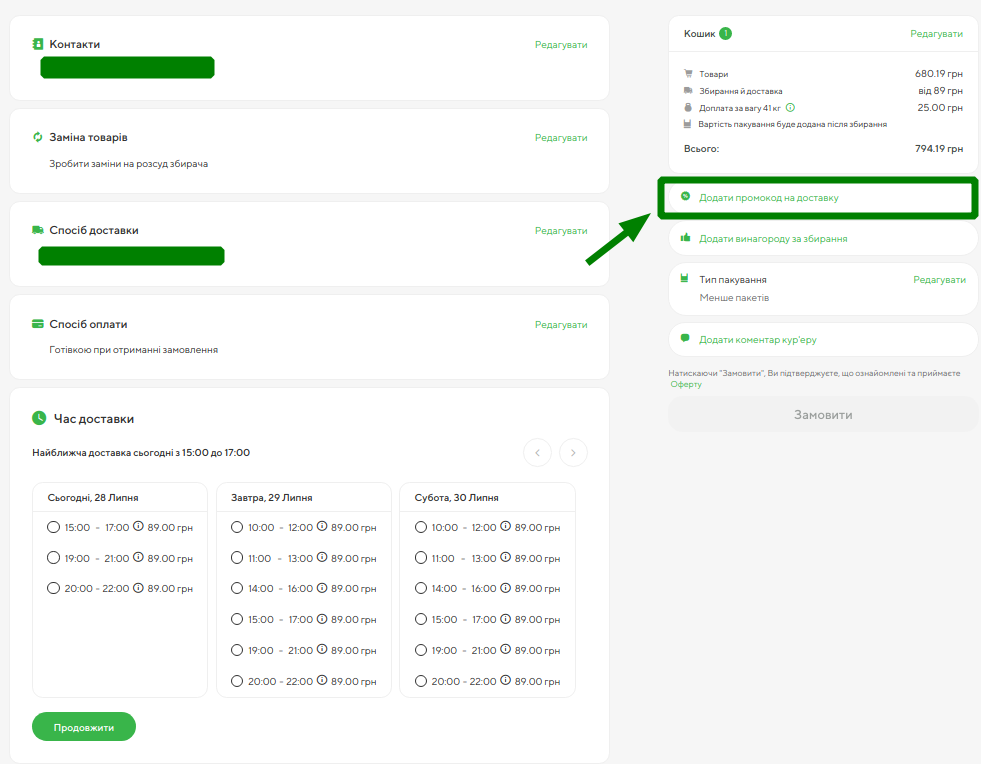Pick Saturday's 20:00 - 22:00 delivery slot
The height and width of the screenshot is (764, 981).
(x=420, y=681)
